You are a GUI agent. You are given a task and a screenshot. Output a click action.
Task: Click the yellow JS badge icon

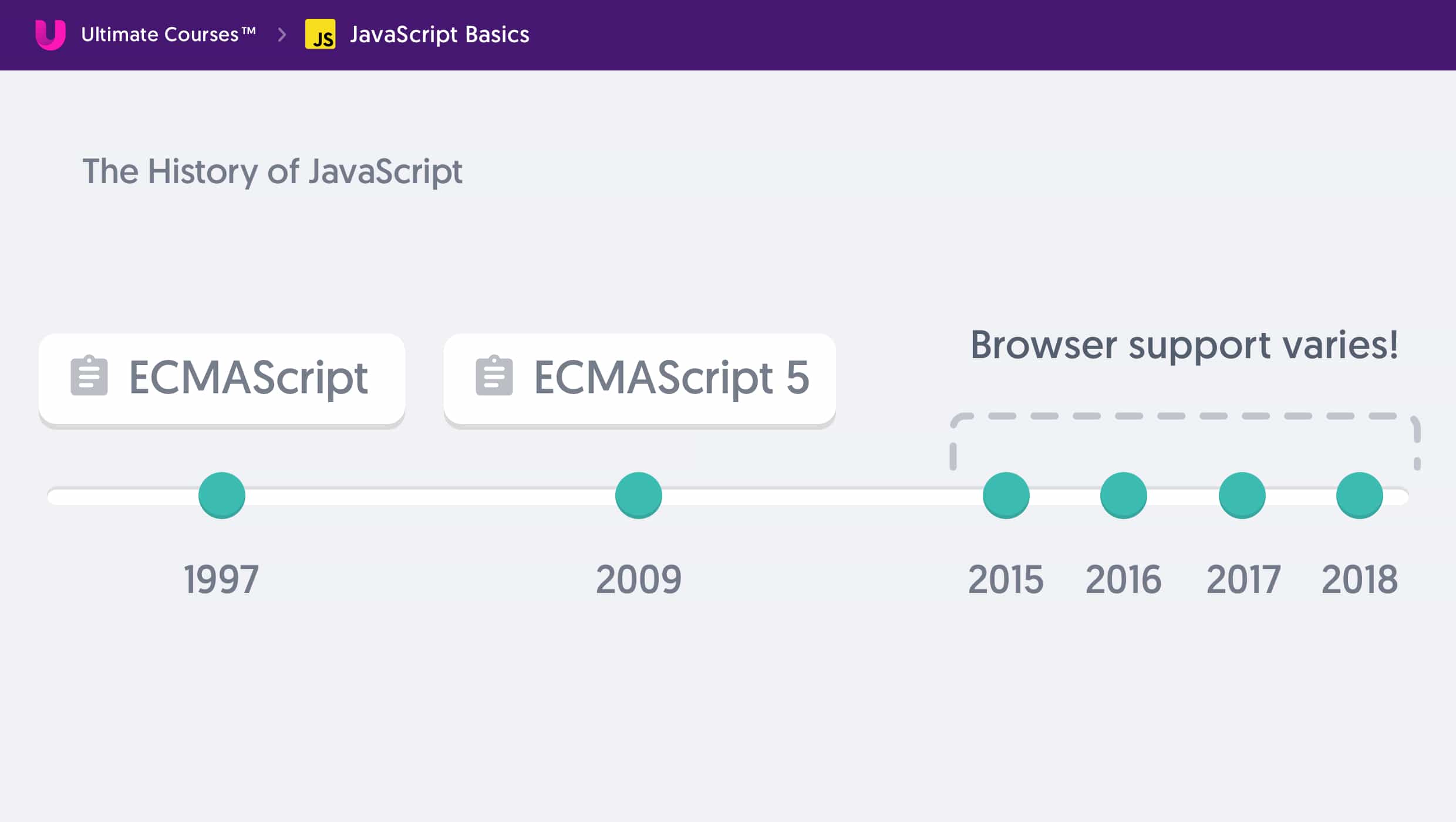(320, 35)
